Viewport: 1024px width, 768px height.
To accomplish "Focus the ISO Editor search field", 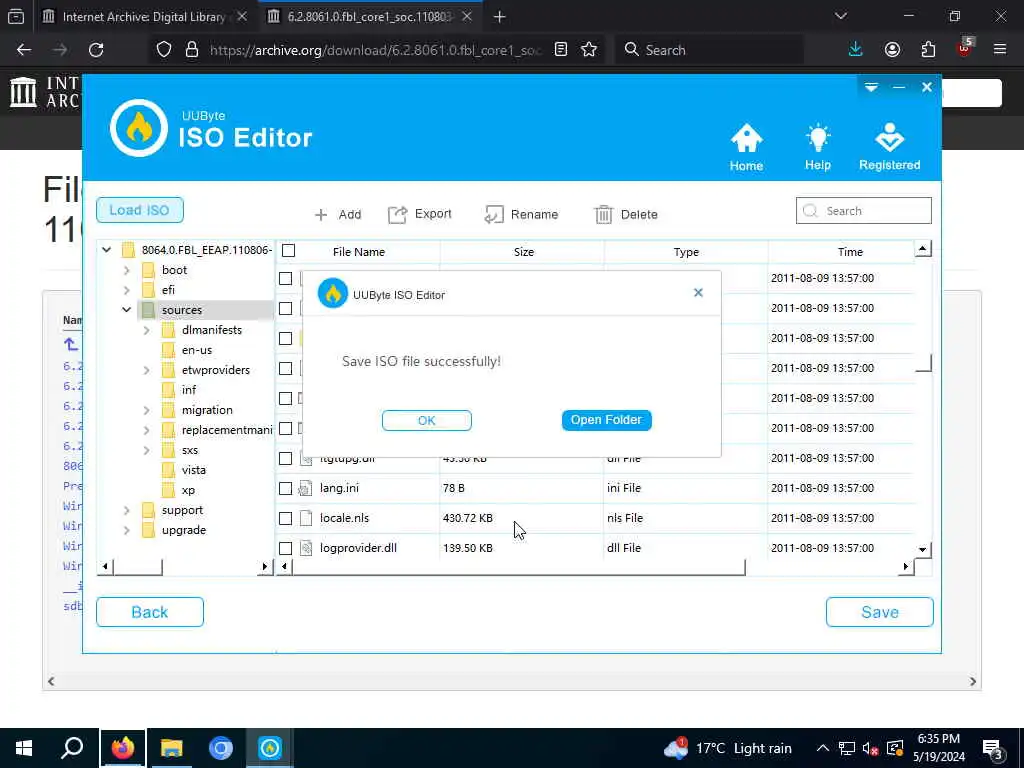I will point(863,211).
